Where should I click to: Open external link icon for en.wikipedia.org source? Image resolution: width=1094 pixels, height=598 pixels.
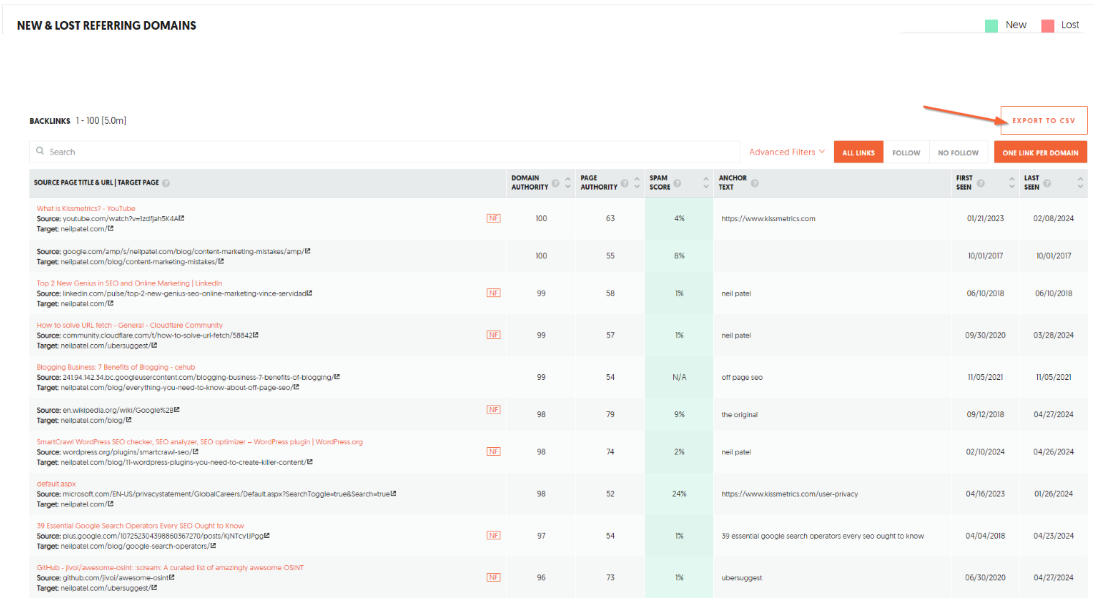pyautogui.click(x=177, y=410)
